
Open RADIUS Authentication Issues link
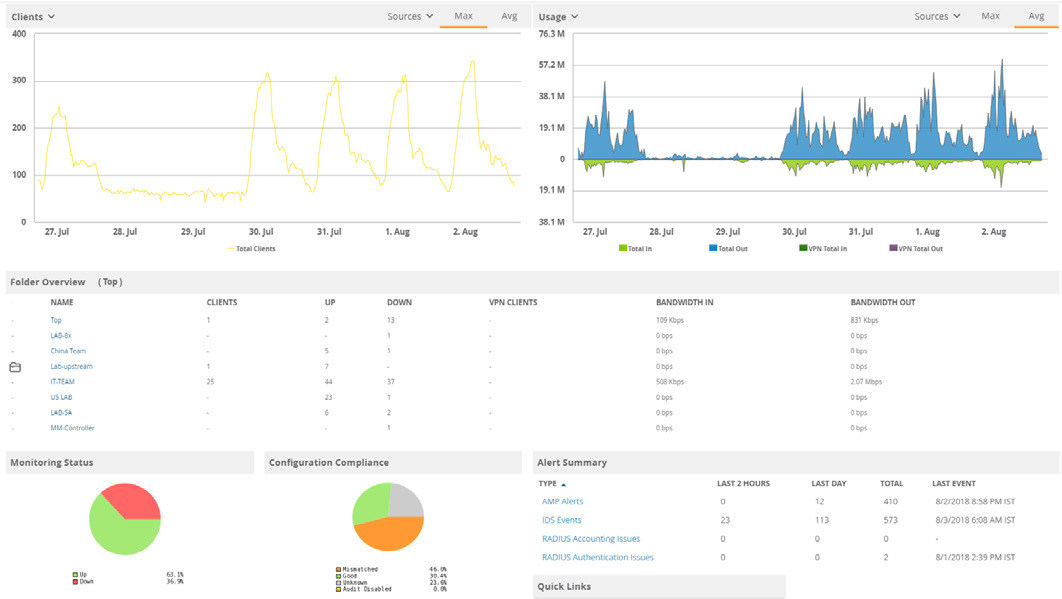click(597, 557)
